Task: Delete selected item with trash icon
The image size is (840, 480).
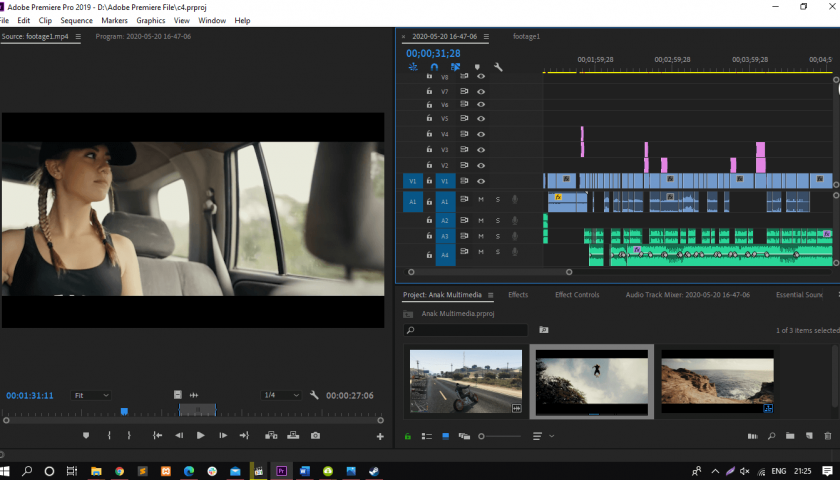Action: point(827,436)
